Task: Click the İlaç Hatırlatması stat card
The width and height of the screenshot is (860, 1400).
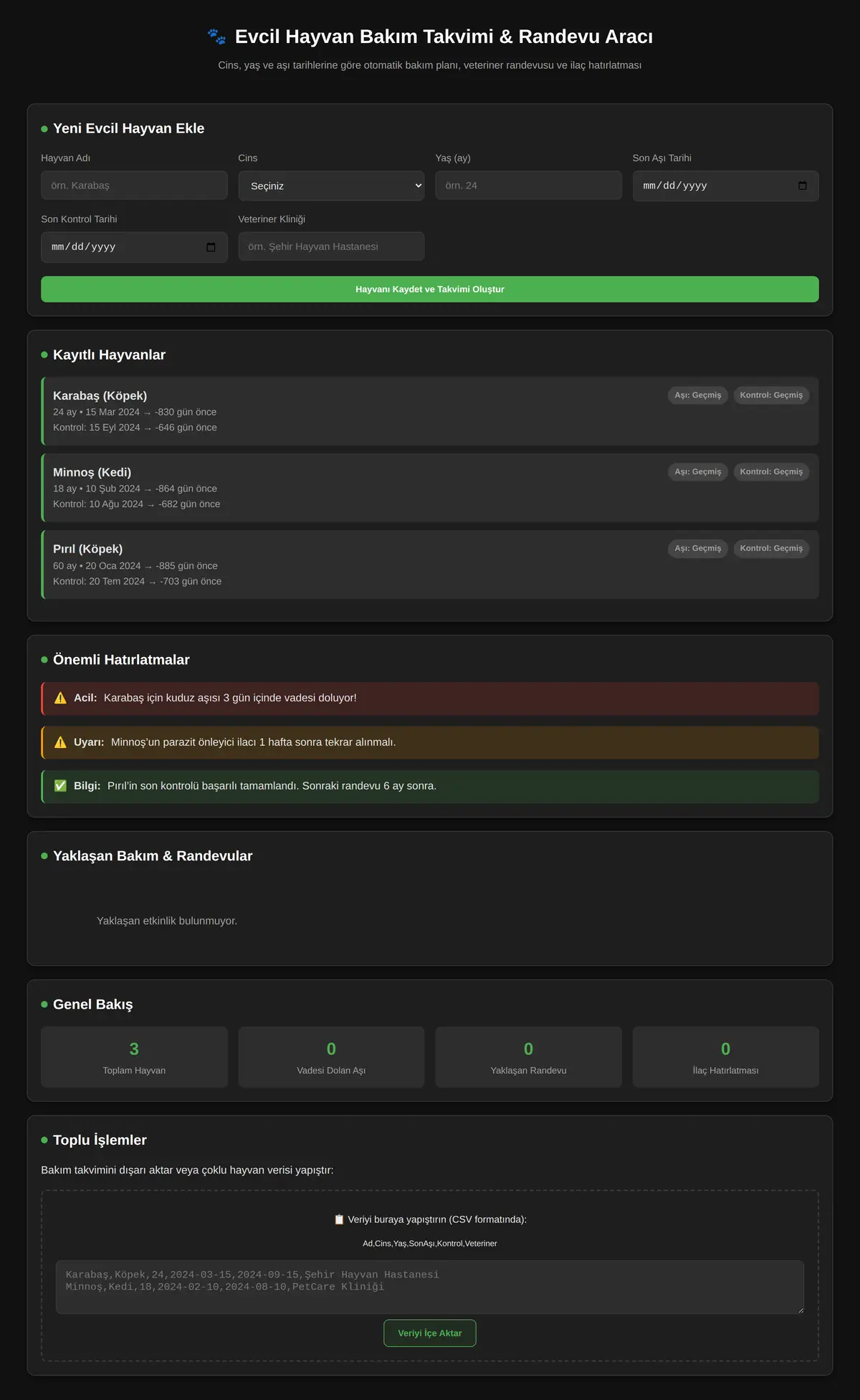Action: 725,1058
